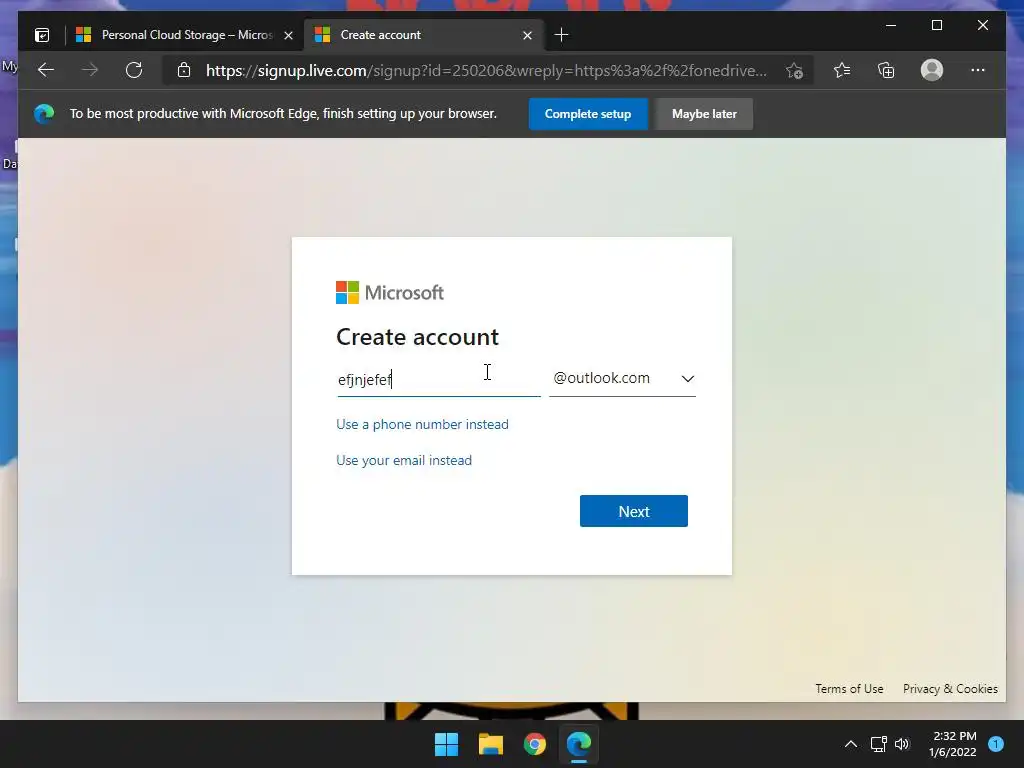Screen dimensions: 1024x768
Task: Minimize the Edge window
Action: coord(891,25)
